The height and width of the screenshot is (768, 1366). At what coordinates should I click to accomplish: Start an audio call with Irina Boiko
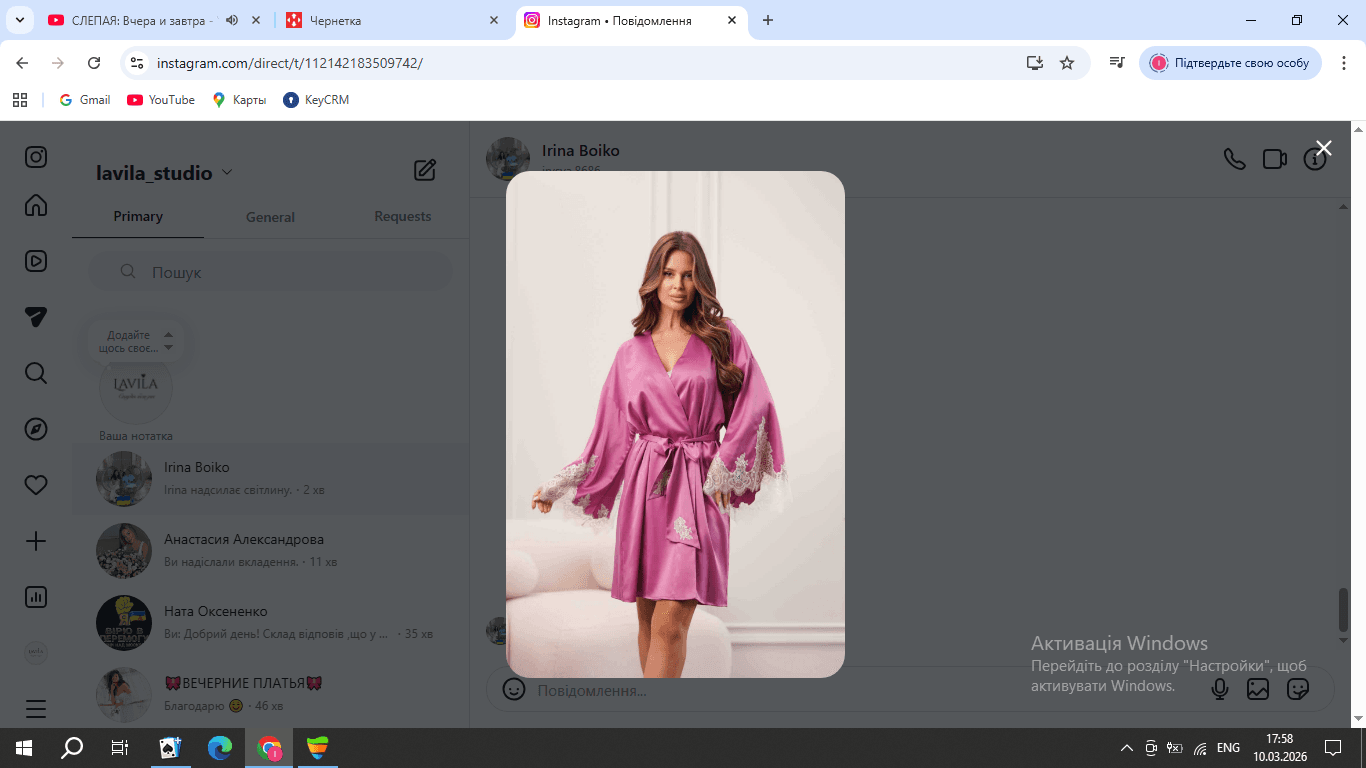pos(1235,159)
